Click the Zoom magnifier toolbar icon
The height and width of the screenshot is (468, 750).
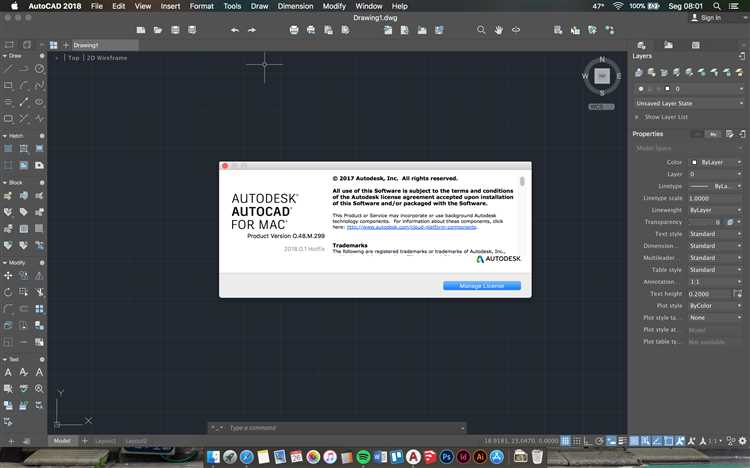coord(481,30)
